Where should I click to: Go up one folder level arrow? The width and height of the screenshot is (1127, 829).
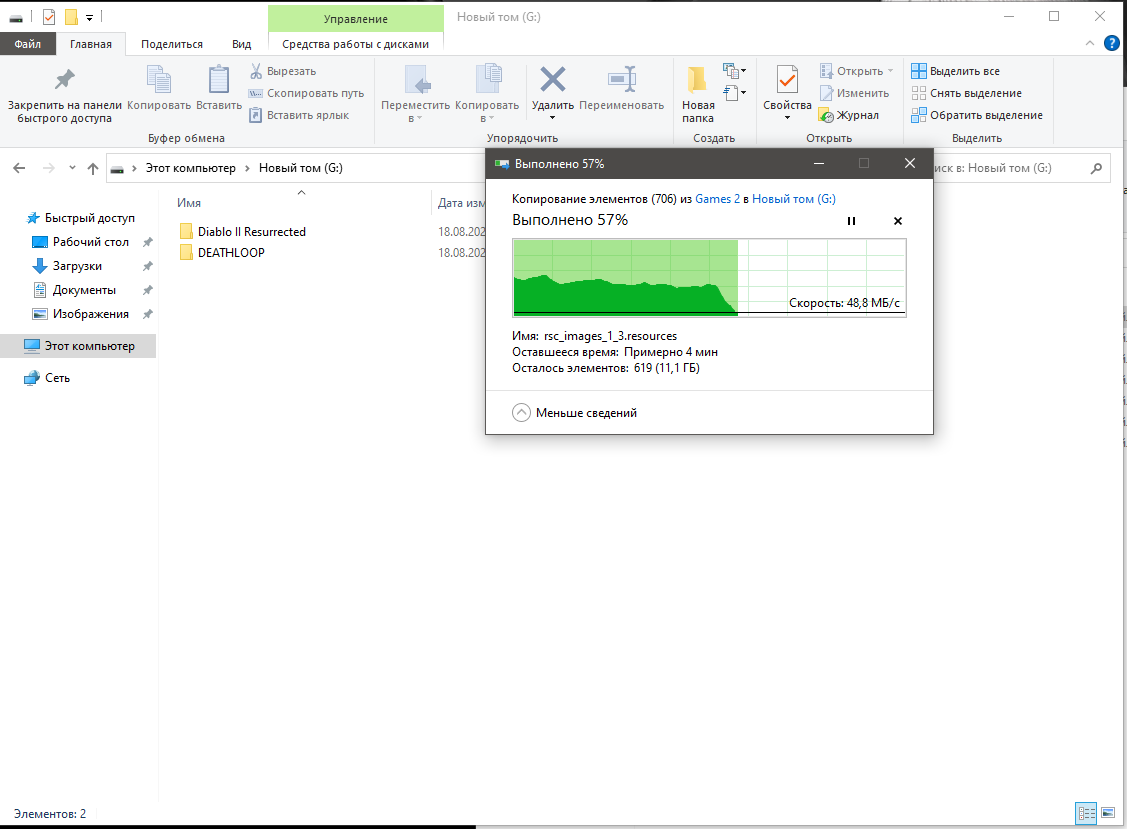[93, 168]
